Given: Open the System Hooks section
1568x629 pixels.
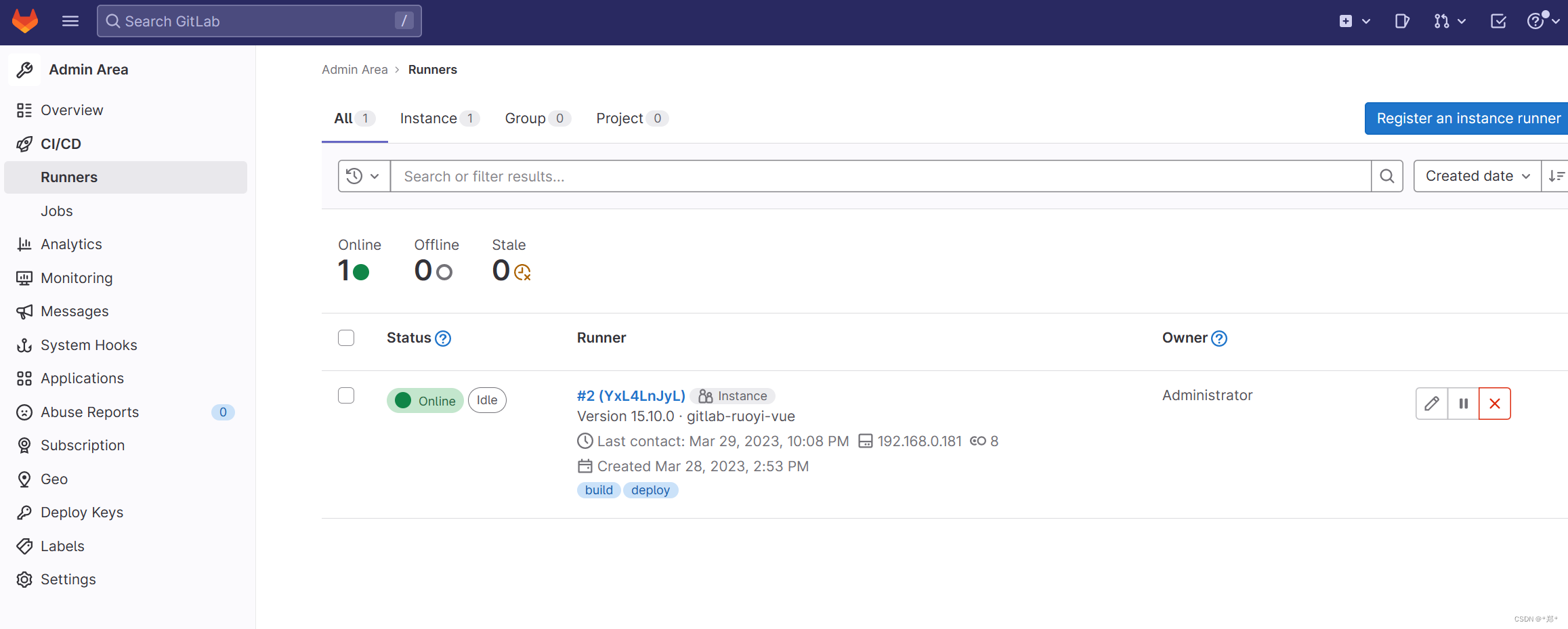Looking at the screenshot, I should (89, 345).
